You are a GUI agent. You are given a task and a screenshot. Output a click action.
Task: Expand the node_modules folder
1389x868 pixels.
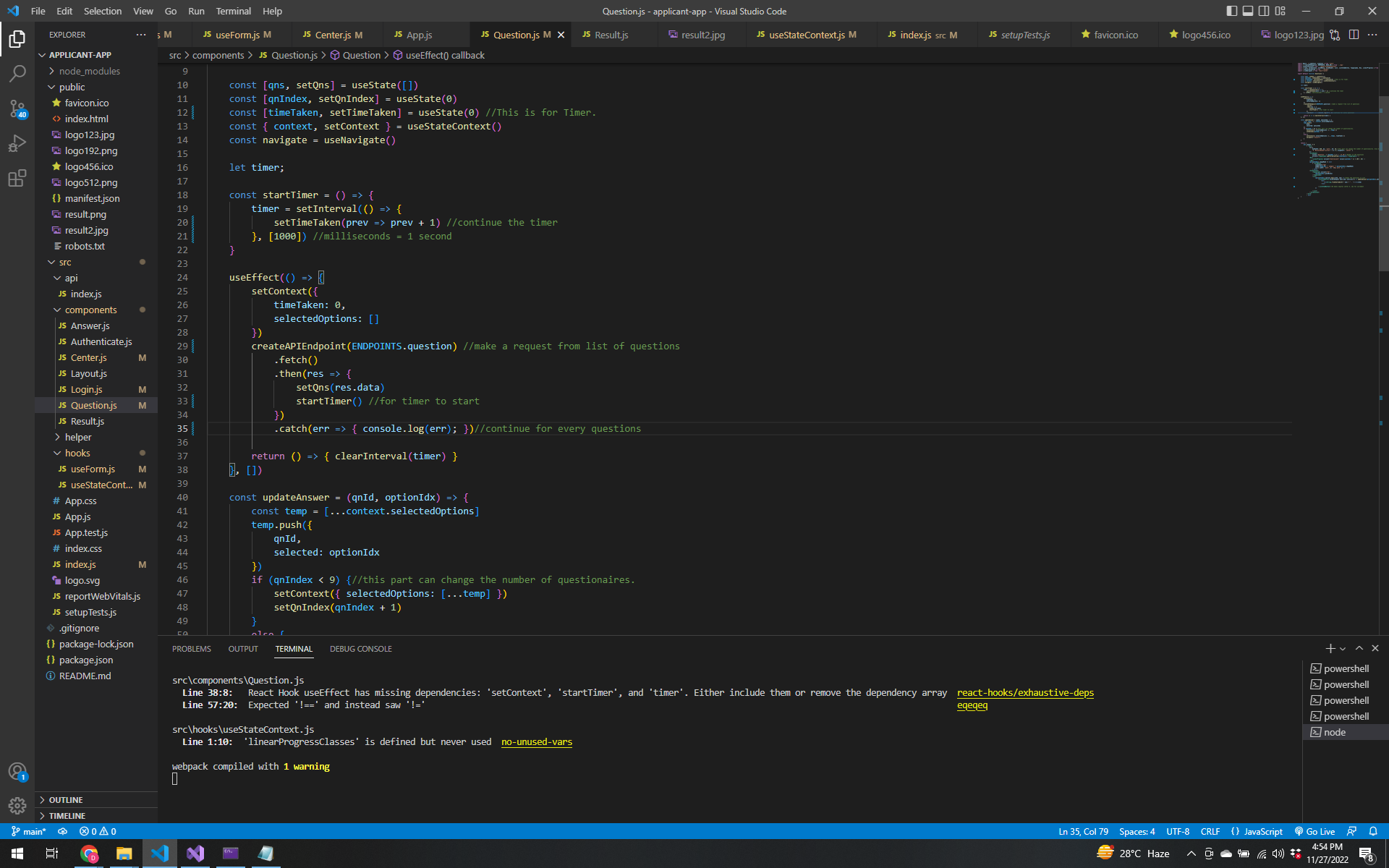(x=90, y=71)
